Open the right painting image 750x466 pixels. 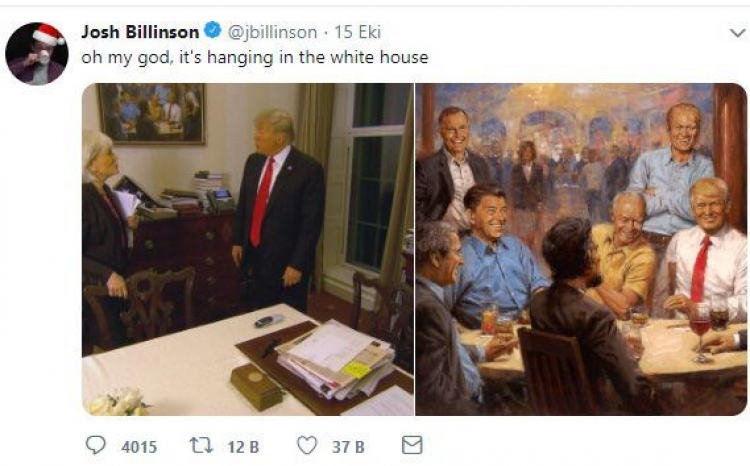pyautogui.click(x=581, y=249)
